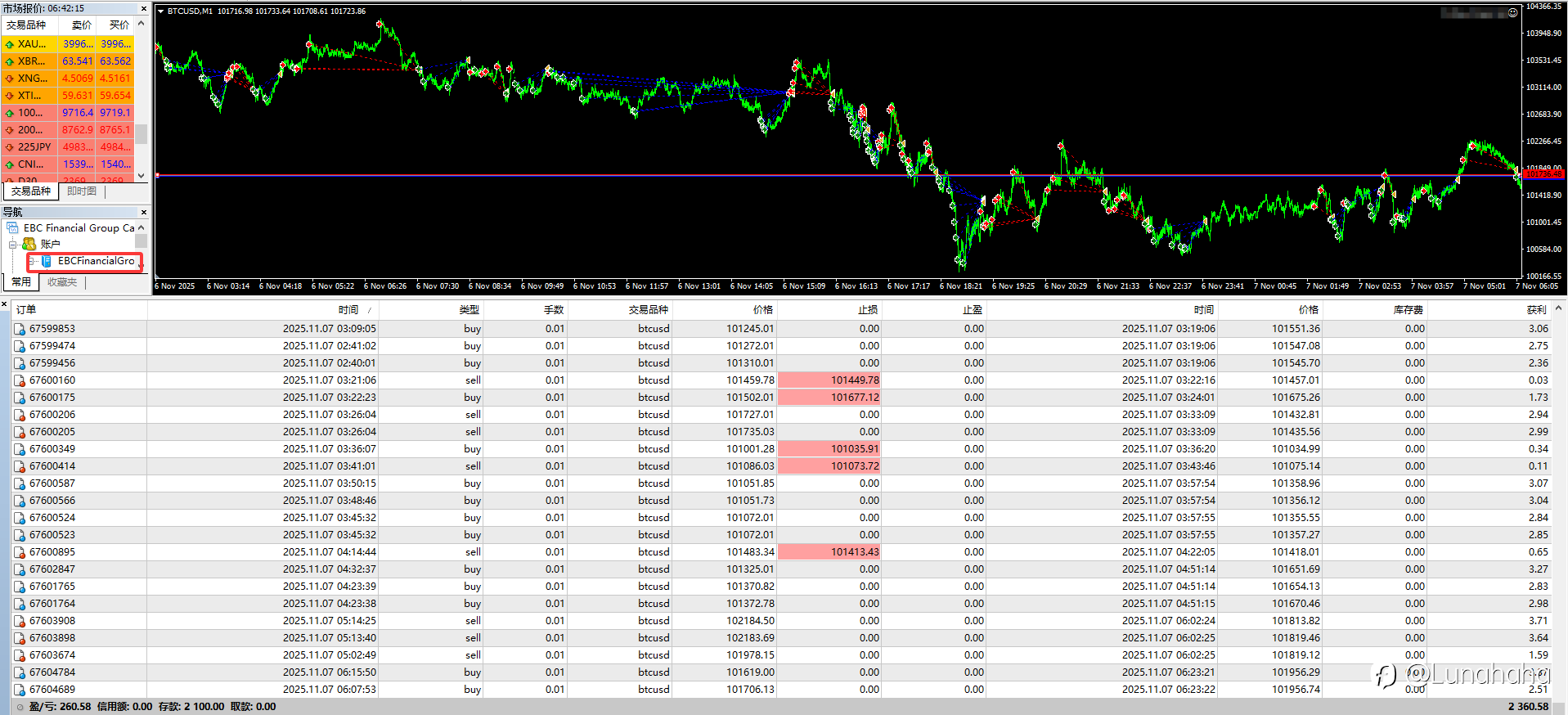Collapse the 账户 tree node
Screen dimensions: 1568x715
(x=13, y=244)
